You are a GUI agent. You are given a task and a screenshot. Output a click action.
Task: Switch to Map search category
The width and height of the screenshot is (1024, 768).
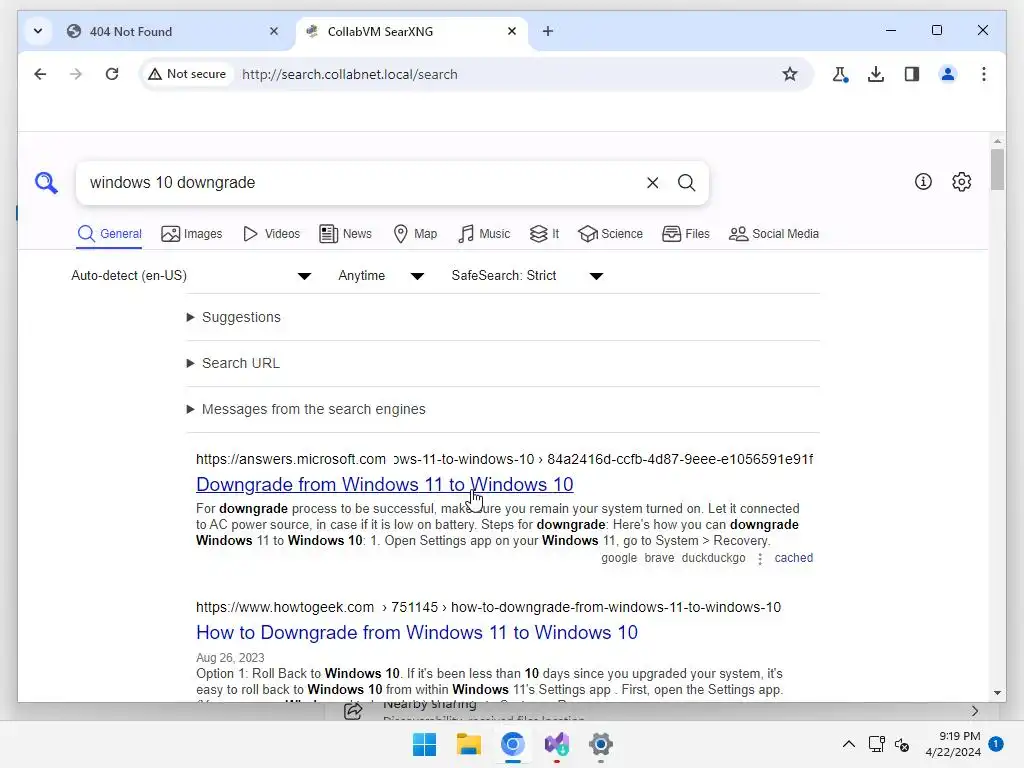pos(415,234)
